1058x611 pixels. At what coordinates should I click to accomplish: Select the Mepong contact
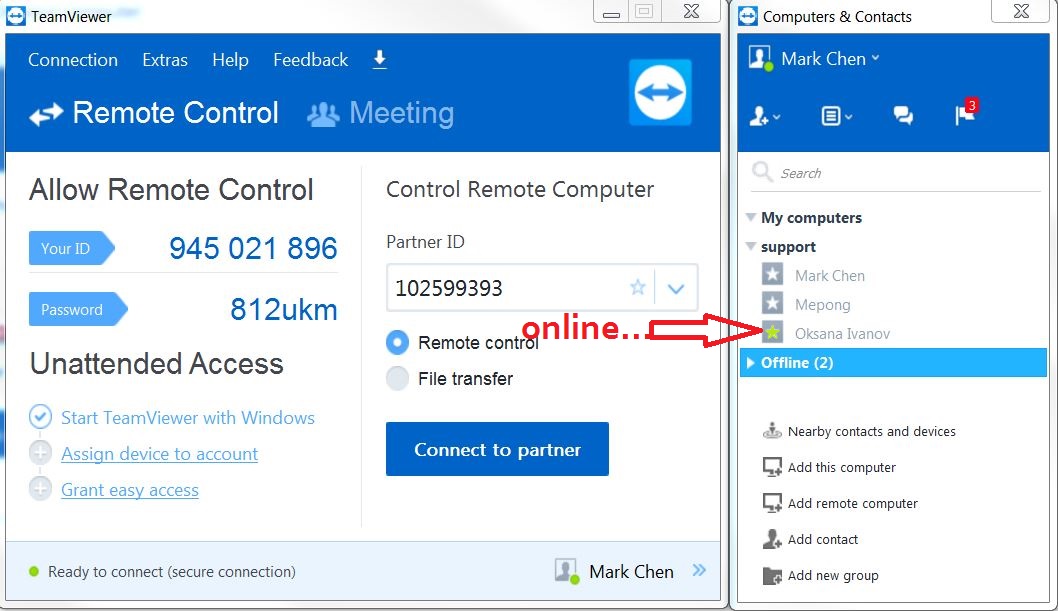pos(823,304)
